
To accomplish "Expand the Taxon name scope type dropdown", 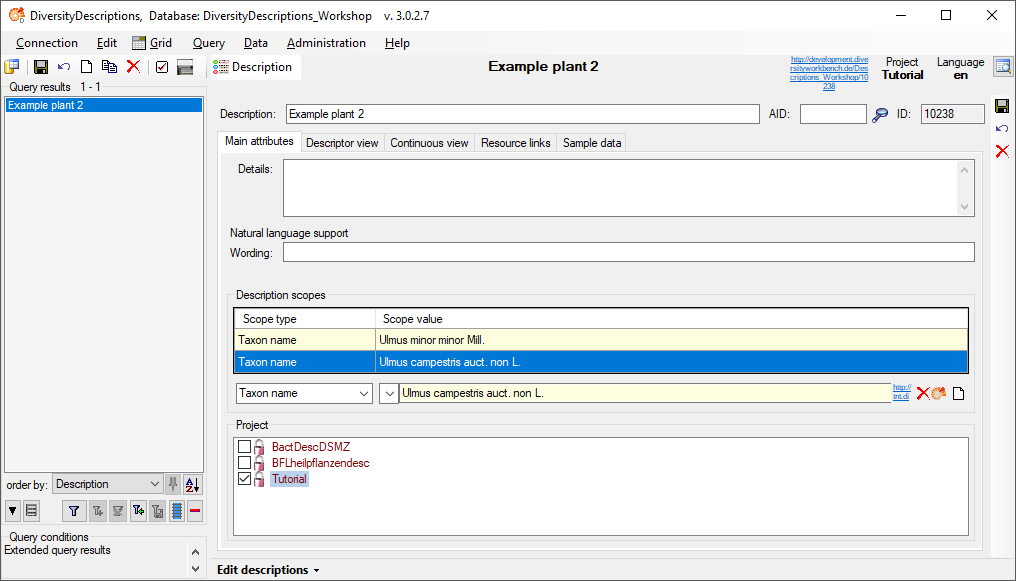I will click(x=364, y=394).
